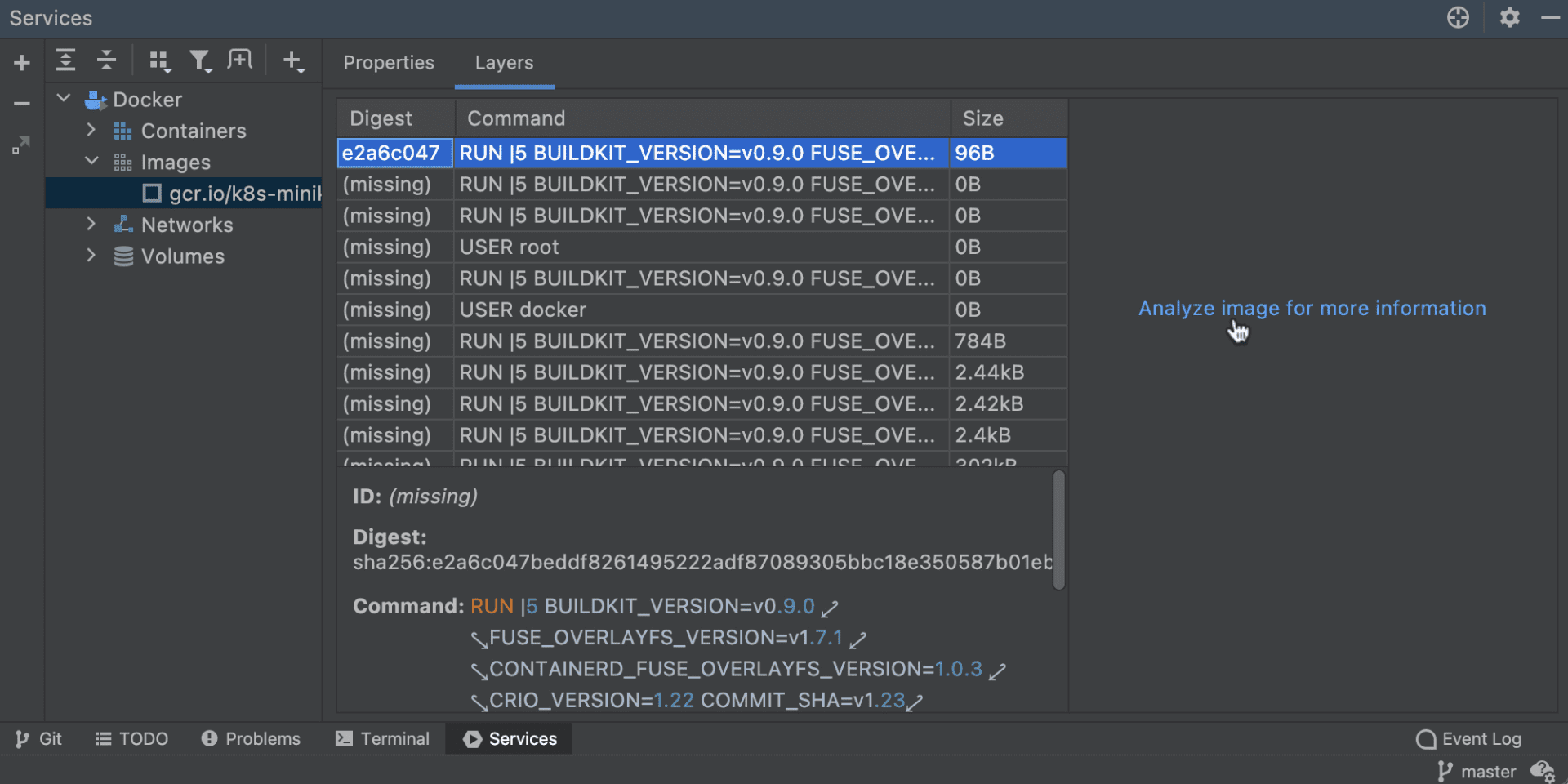
Task: Click the Images grid icon
Action: [122, 163]
